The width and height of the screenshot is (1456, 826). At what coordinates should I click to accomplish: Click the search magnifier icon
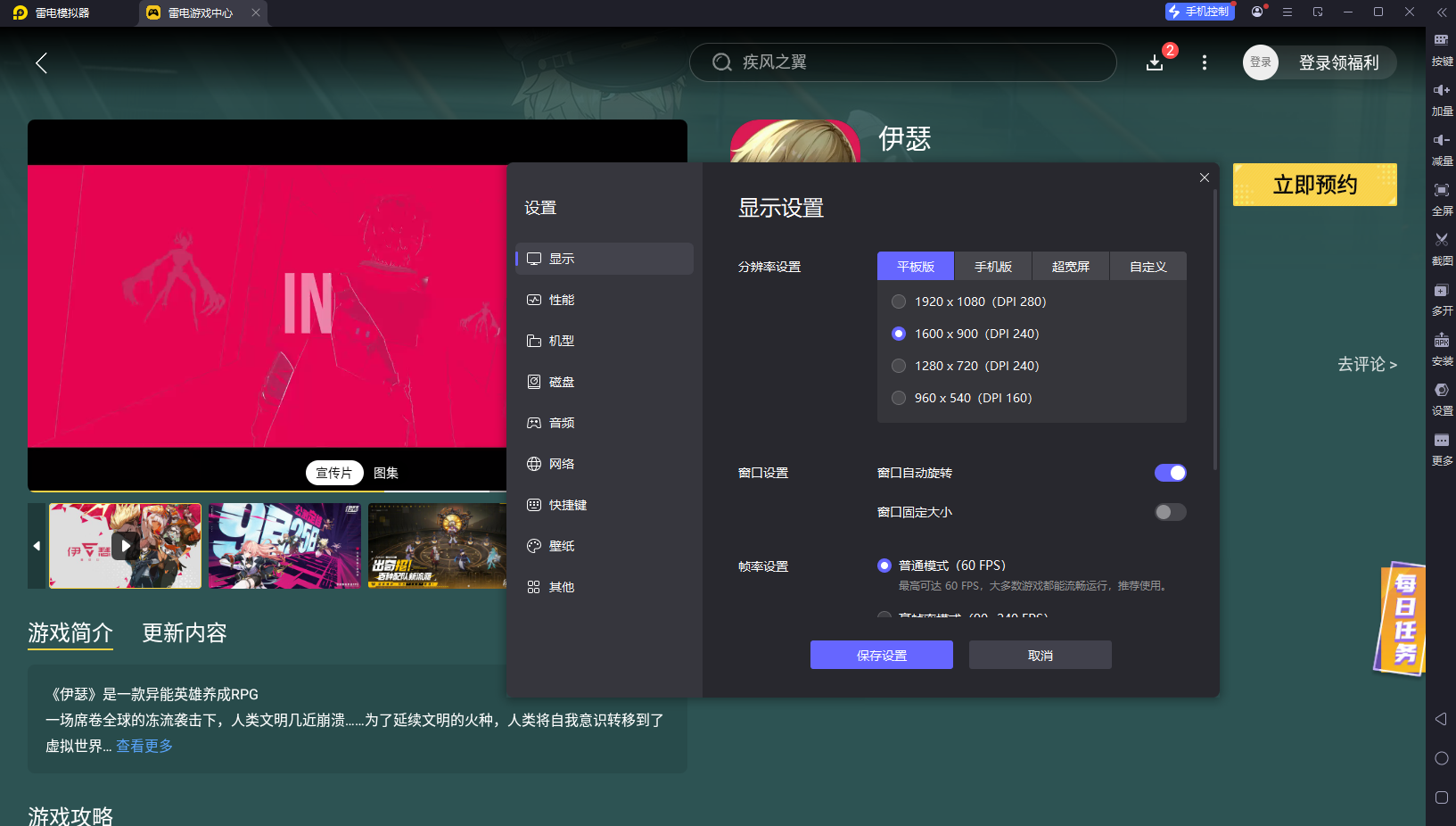point(721,62)
